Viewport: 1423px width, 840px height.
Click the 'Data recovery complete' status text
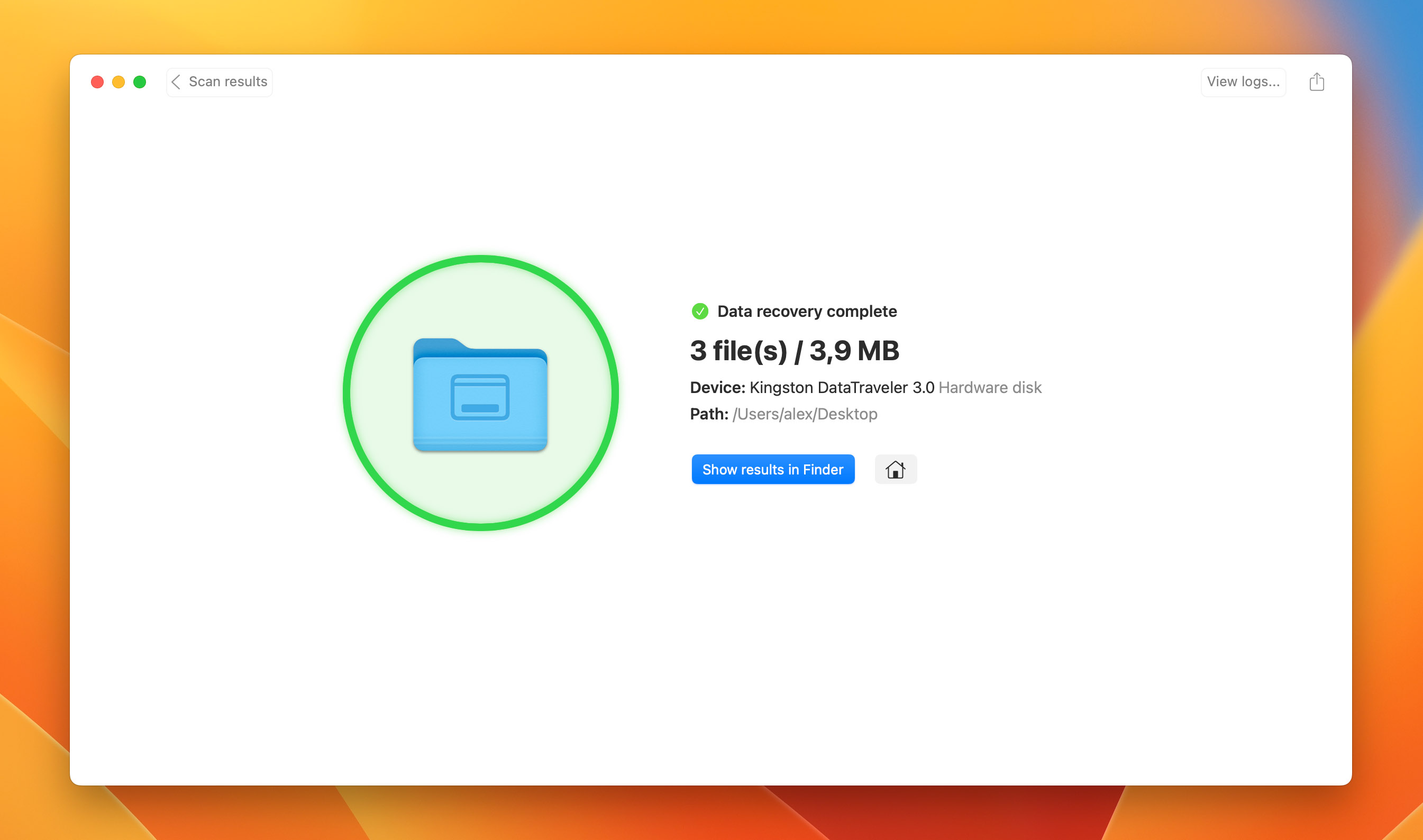tap(807, 312)
